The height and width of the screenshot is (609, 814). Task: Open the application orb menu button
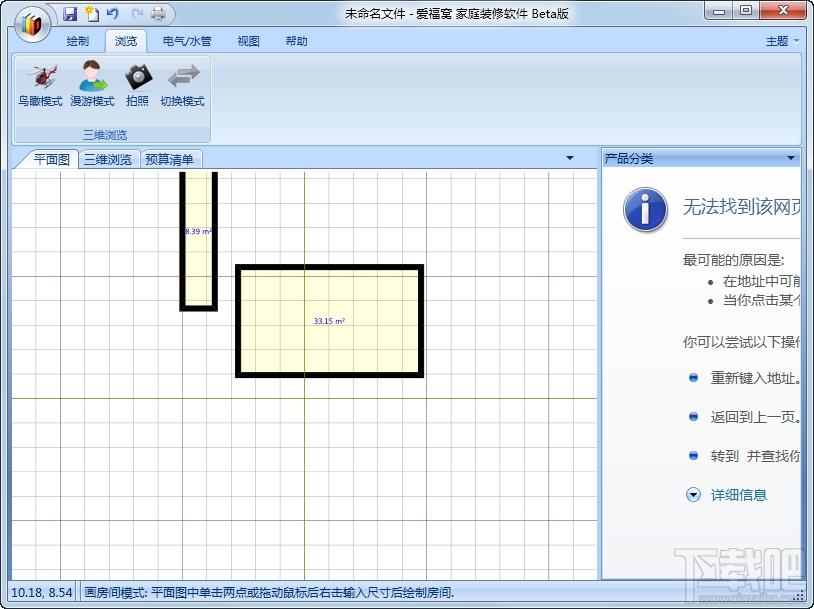[32, 24]
